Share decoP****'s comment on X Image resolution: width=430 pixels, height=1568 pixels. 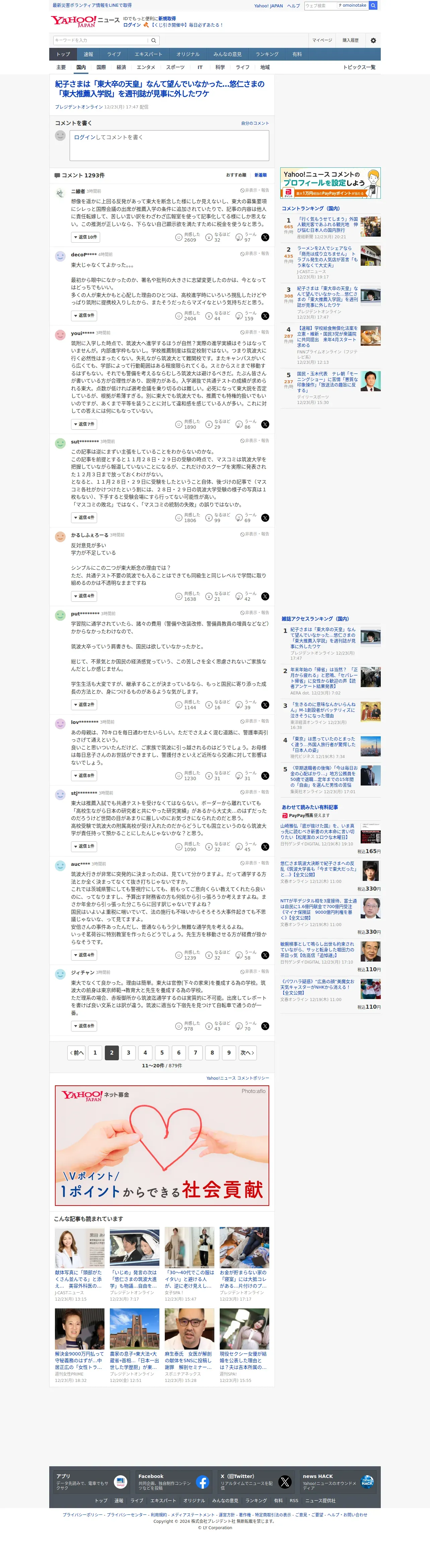click(265, 316)
